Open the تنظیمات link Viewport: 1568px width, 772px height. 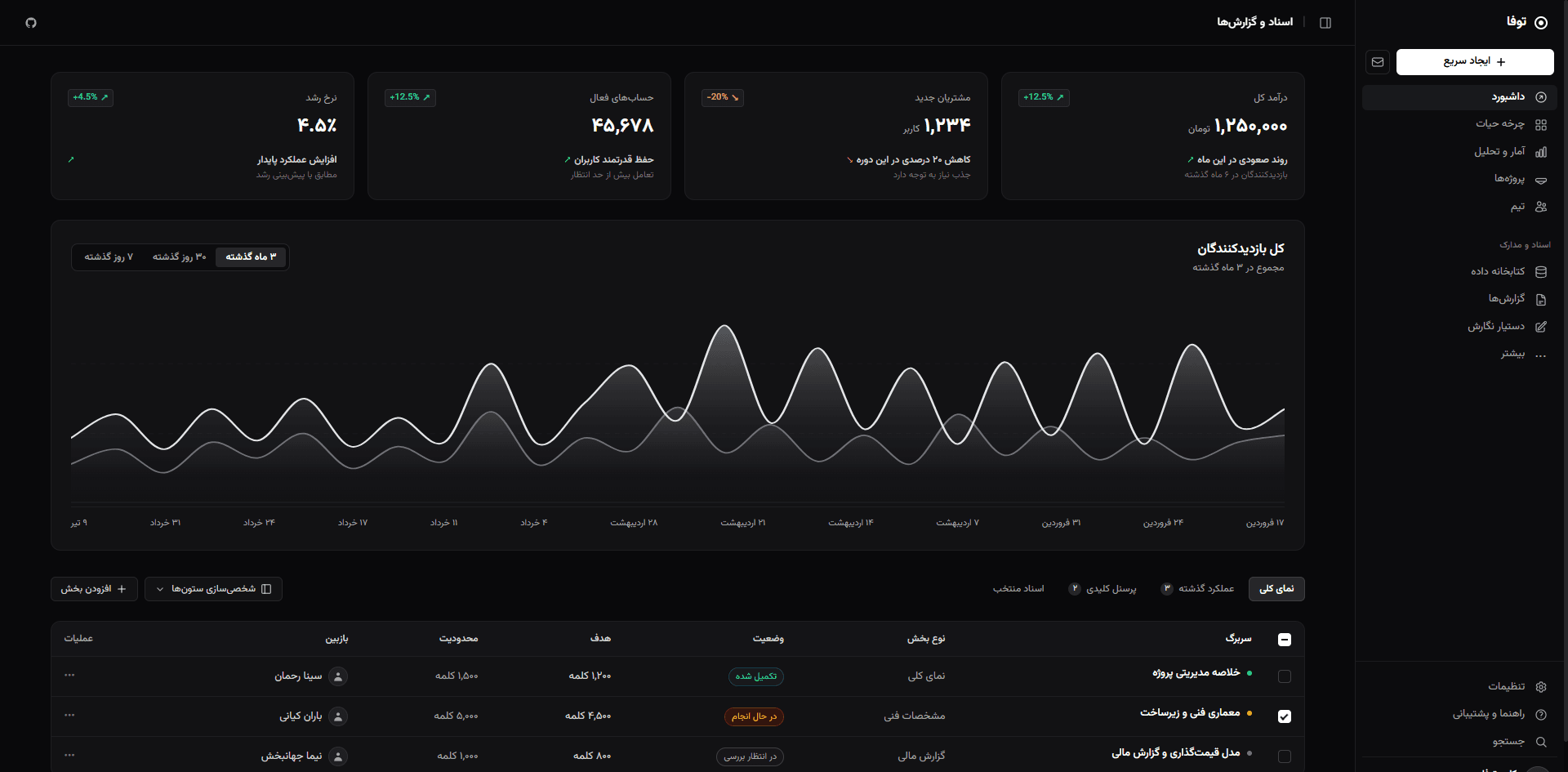coord(1459,687)
